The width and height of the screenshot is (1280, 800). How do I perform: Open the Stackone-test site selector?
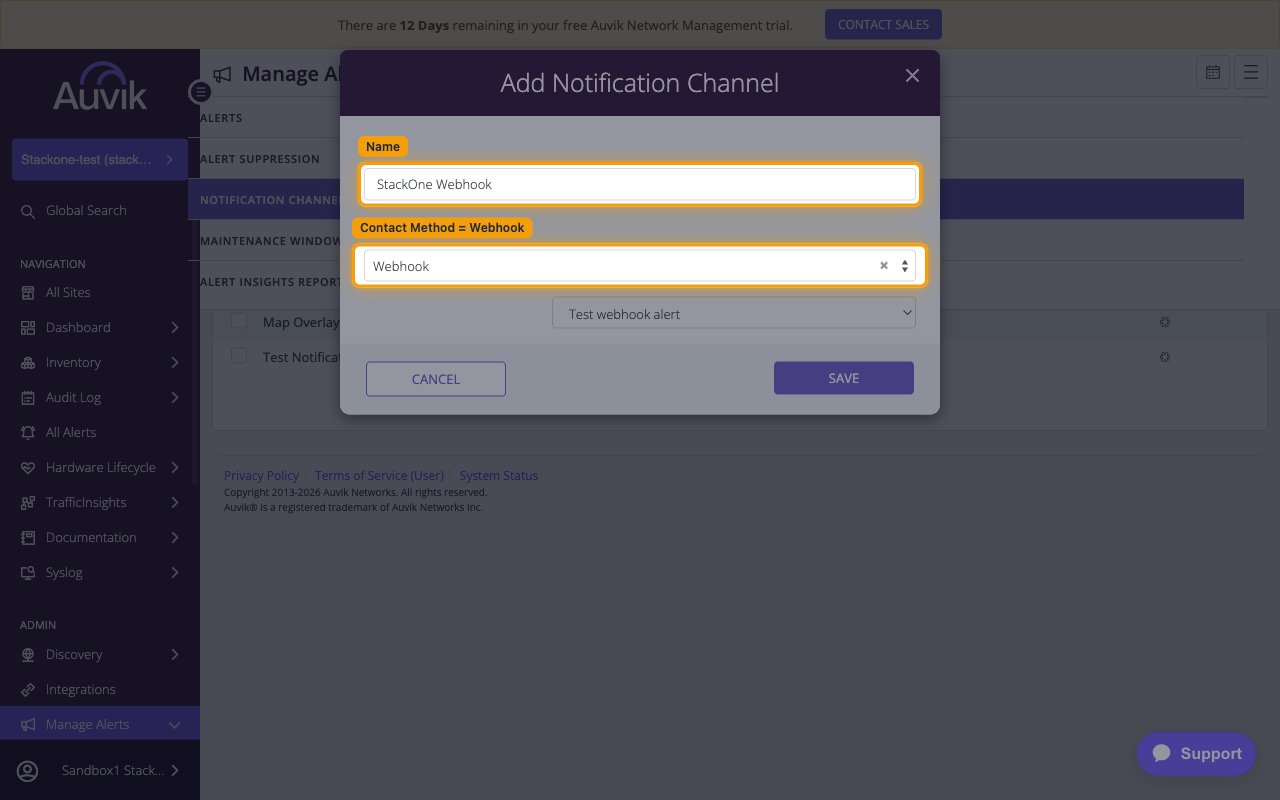pos(99,159)
